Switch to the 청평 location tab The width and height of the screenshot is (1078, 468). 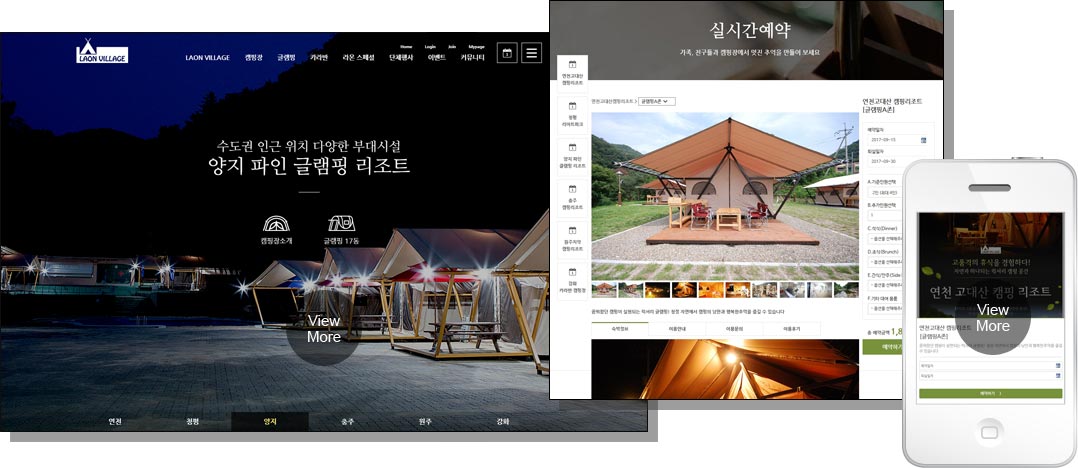(192, 421)
